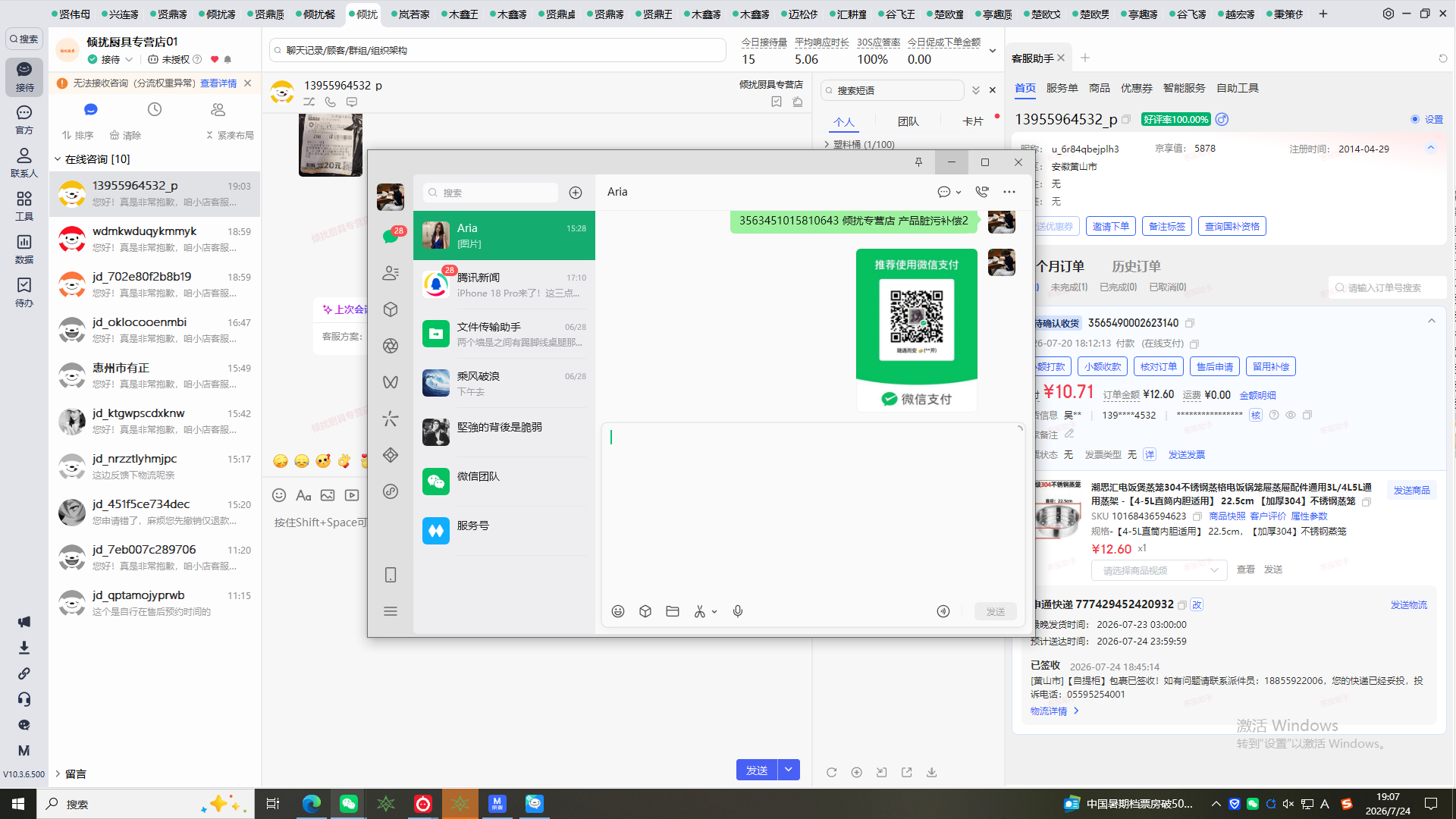Open WeChat contacts icon in sidebar

pyautogui.click(x=391, y=273)
